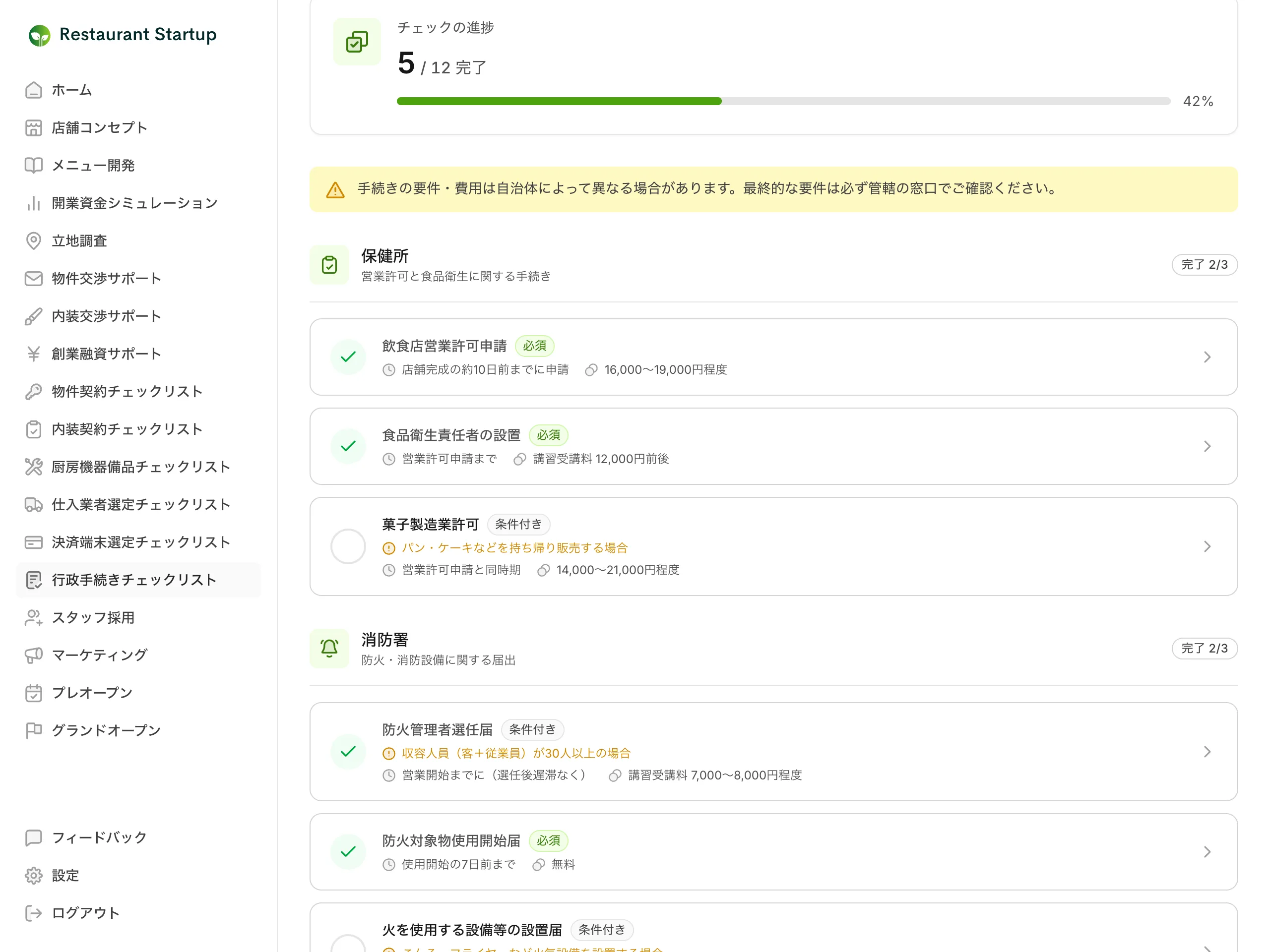
Task: Click the warning triangle in yellow notice
Action: tap(335, 189)
